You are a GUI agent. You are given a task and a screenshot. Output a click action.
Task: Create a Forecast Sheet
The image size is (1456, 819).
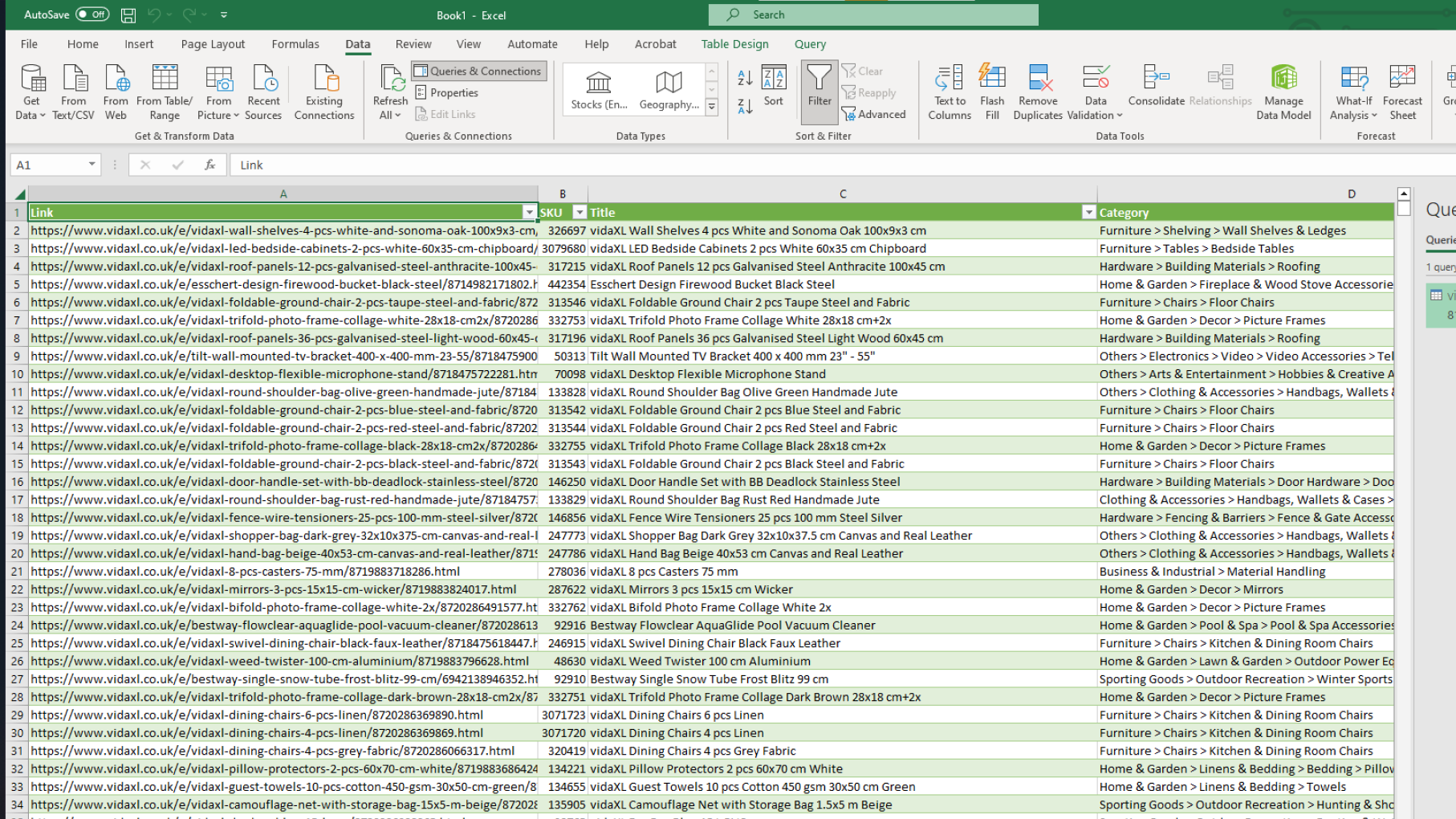pyautogui.click(x=1402, y=92)
